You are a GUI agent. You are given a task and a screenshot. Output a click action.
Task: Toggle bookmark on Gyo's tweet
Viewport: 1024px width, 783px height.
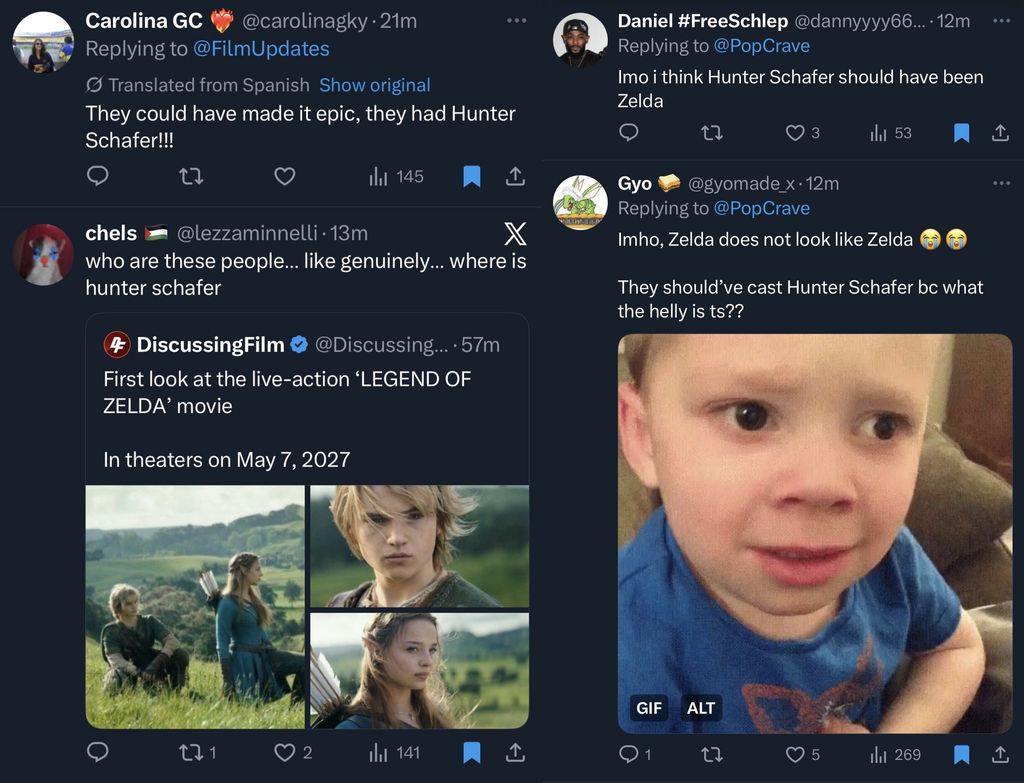click(x=961, y=754)
